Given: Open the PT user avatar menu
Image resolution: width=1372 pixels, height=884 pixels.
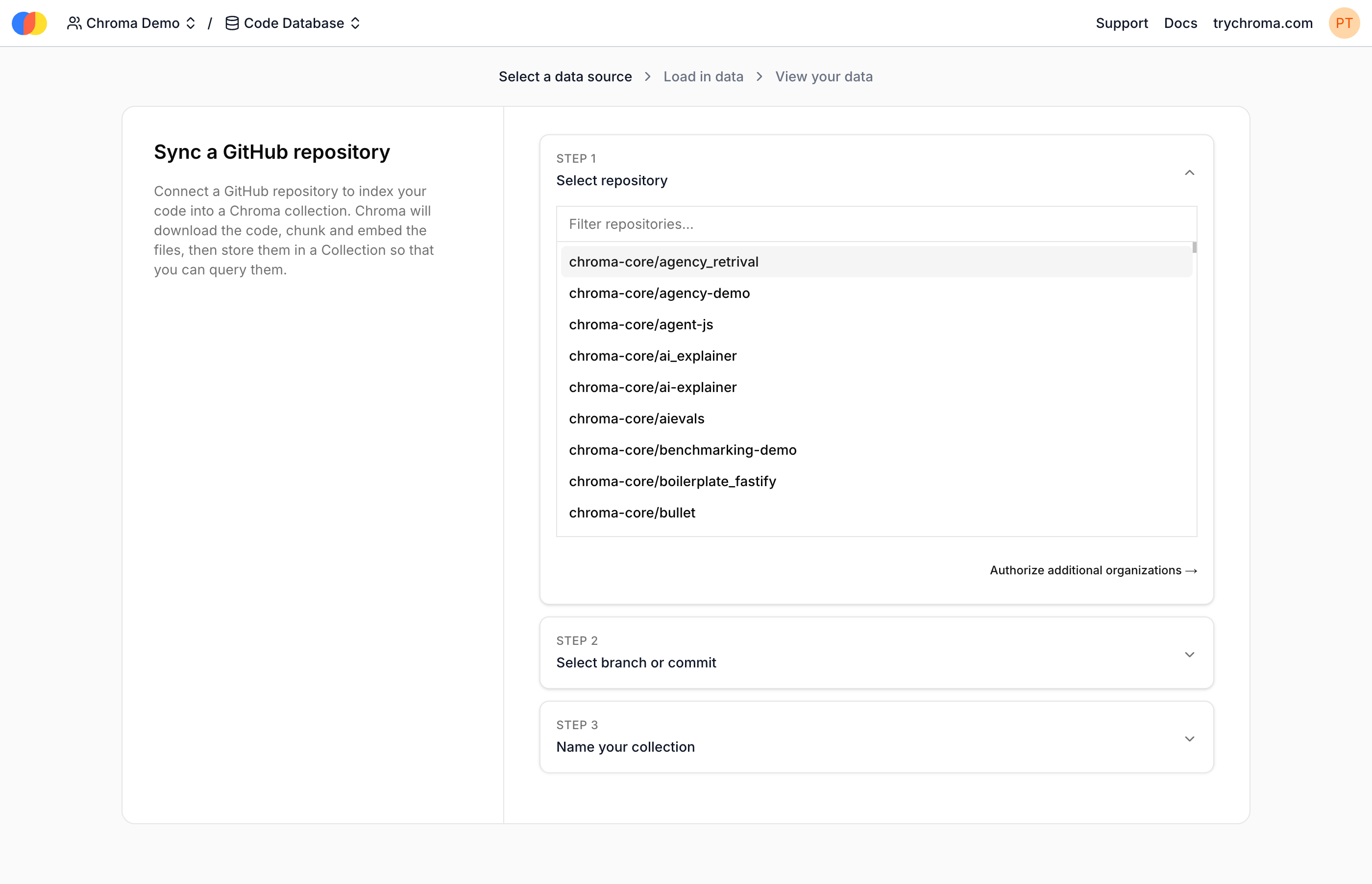Looking at the screenshot, I should [x=1343, y=23].
